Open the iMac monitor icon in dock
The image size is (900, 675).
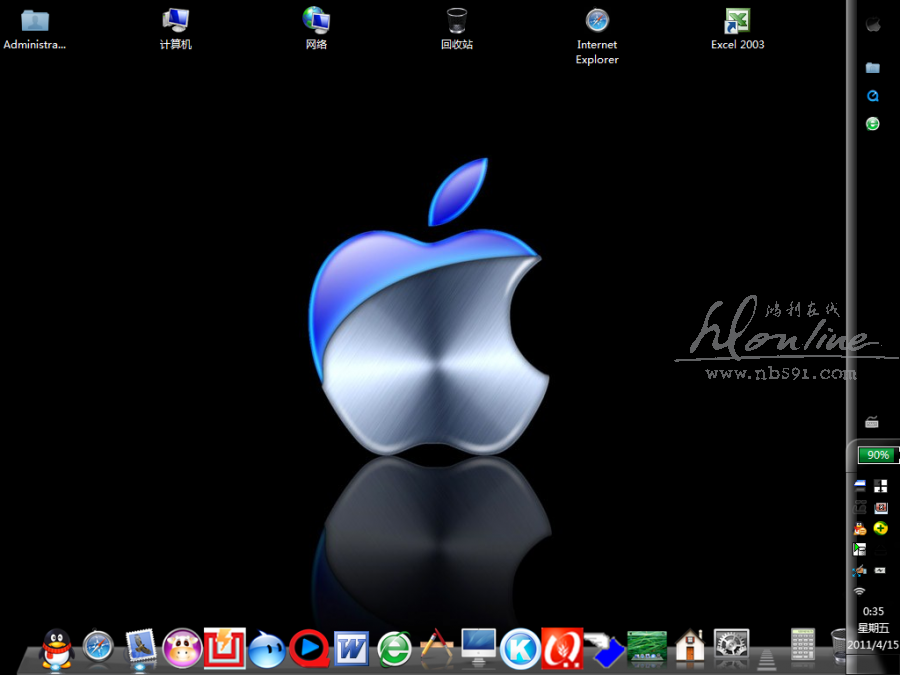tap(478, 647)
